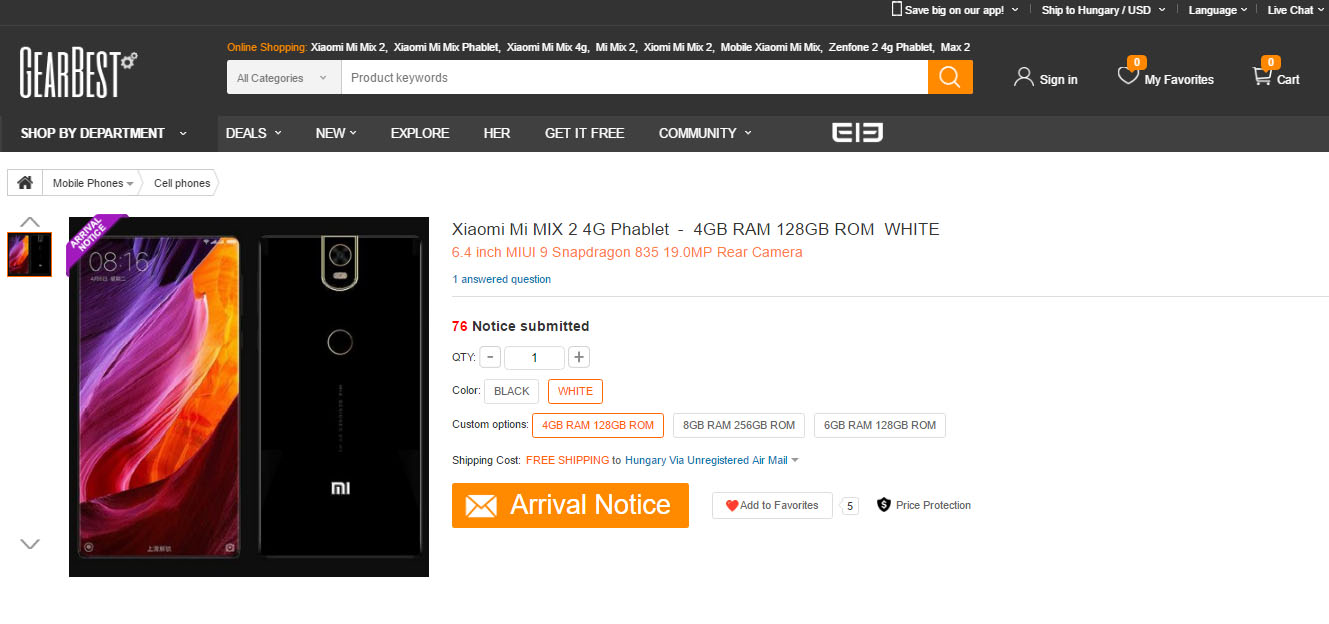Open the All Categories dropdown

284,78
